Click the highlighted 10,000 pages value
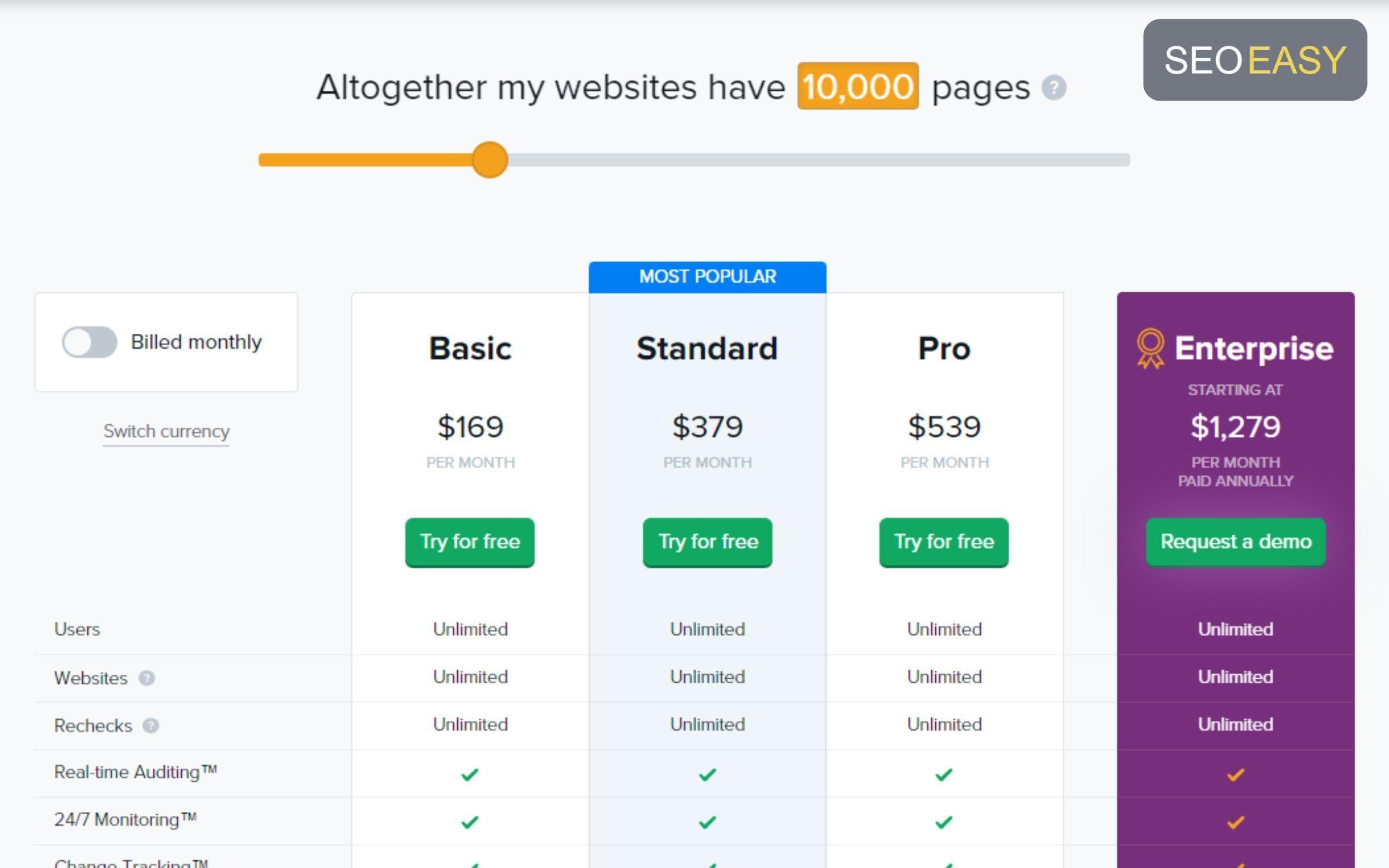This screenshot has width=1389, height=868. (858, 86)
